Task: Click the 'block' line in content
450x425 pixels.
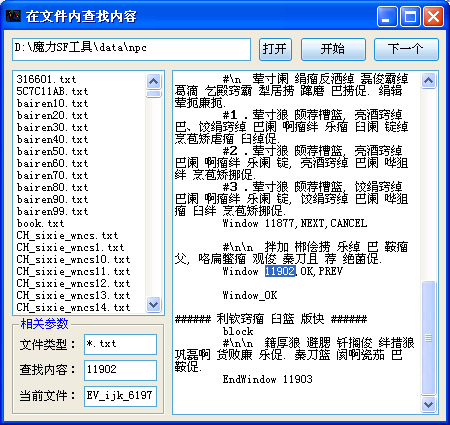Action: [238, 331]
